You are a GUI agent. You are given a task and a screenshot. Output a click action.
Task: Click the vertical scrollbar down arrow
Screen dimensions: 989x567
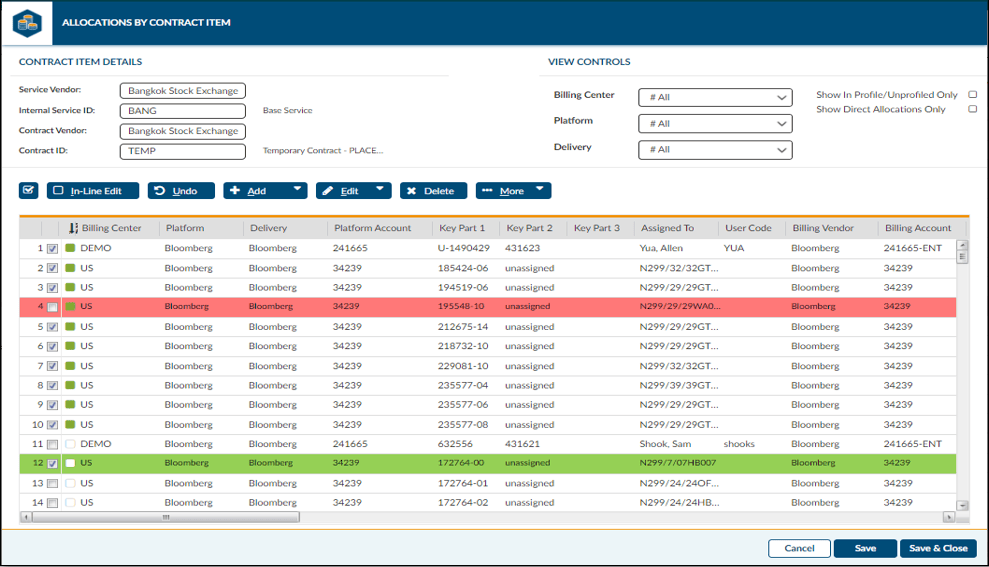tap(962, 505)
